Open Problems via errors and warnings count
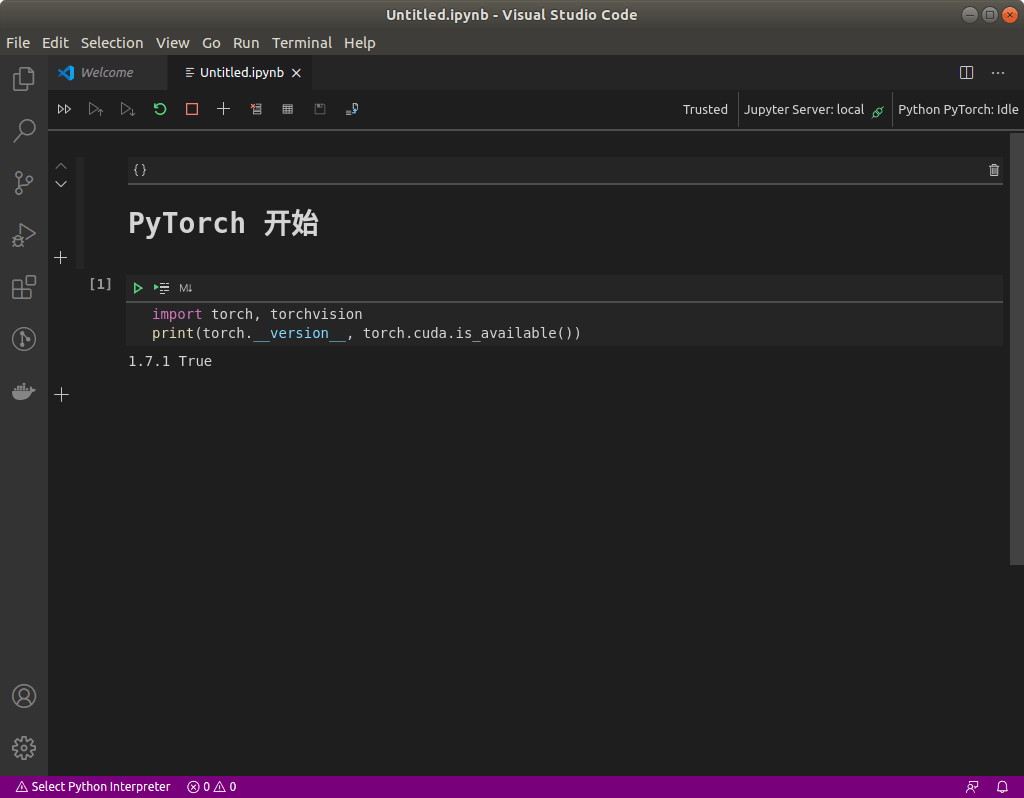The image size is (1024, 798). click(212, 787)
